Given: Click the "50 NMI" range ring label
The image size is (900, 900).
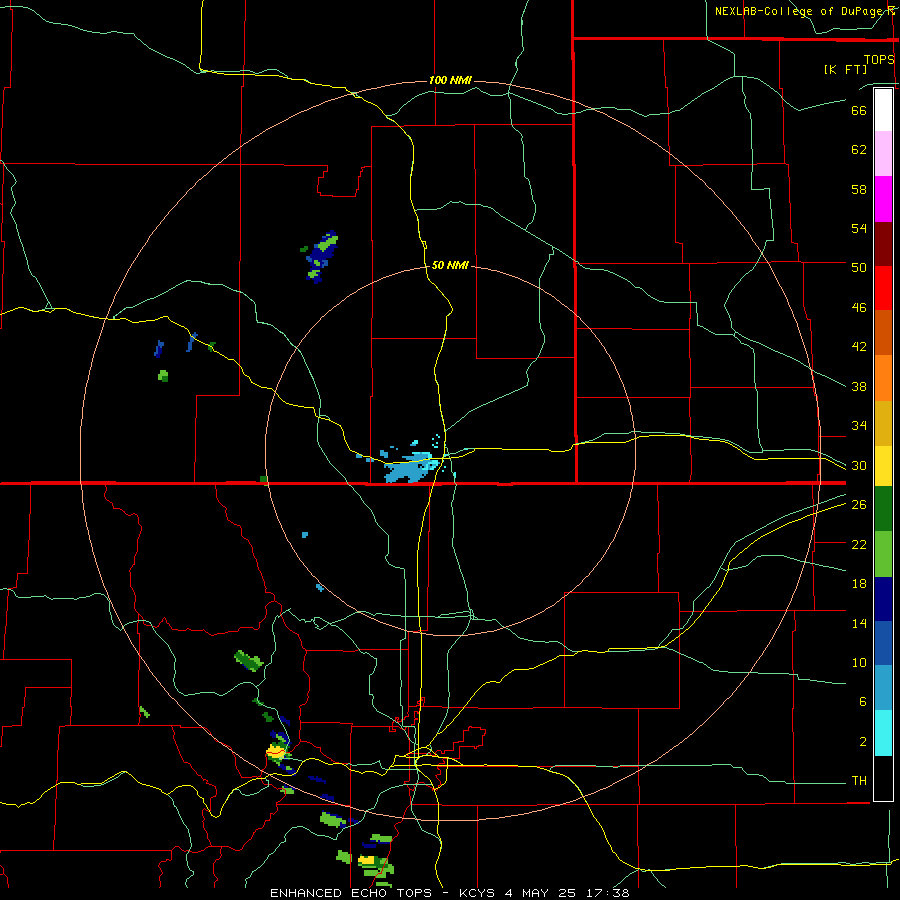Looking at the screenshot, I should (x=450, y=265).
